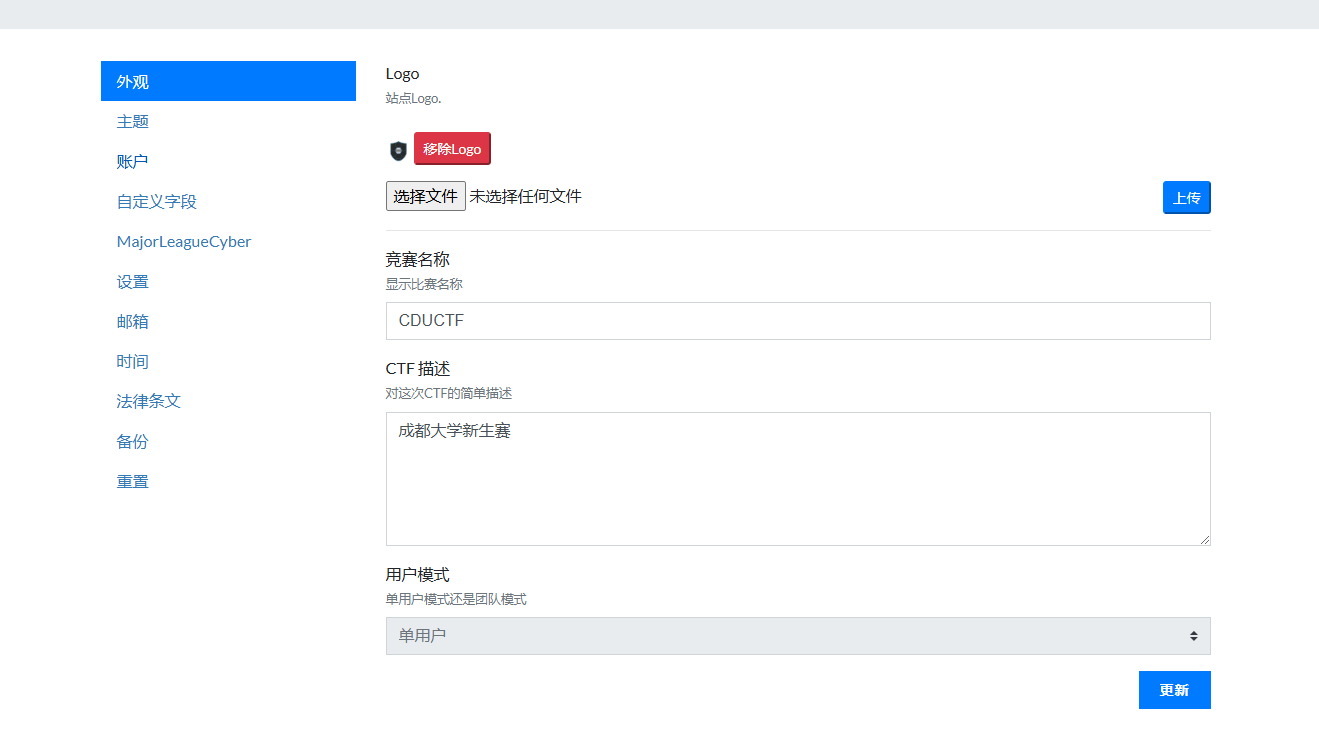Go to the 自定义字段 tab
The height and width of the screenshot is (756, 1319).
157,202
